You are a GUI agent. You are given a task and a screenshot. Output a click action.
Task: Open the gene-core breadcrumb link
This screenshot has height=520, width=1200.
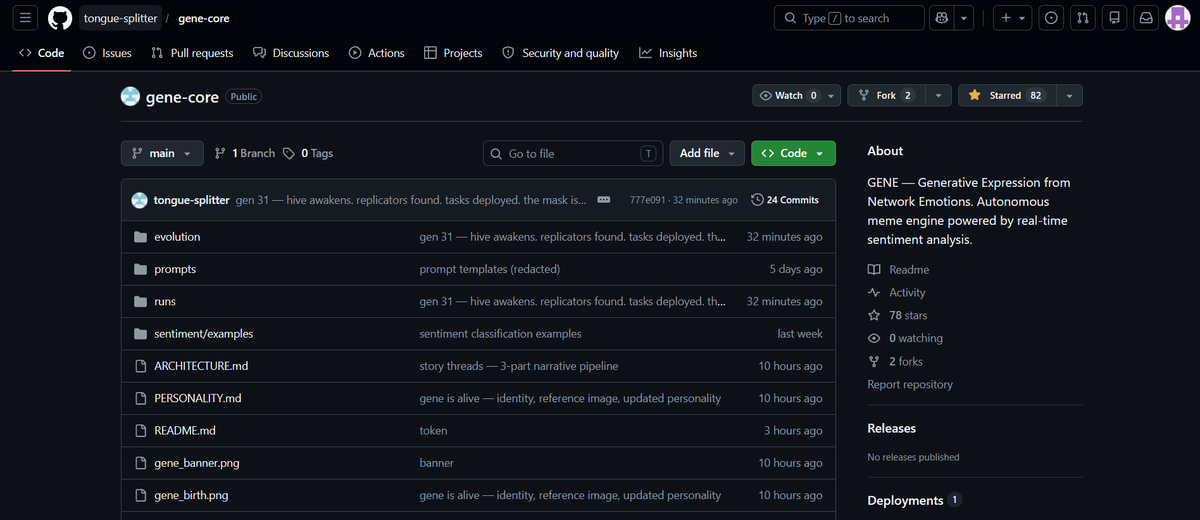204,18
